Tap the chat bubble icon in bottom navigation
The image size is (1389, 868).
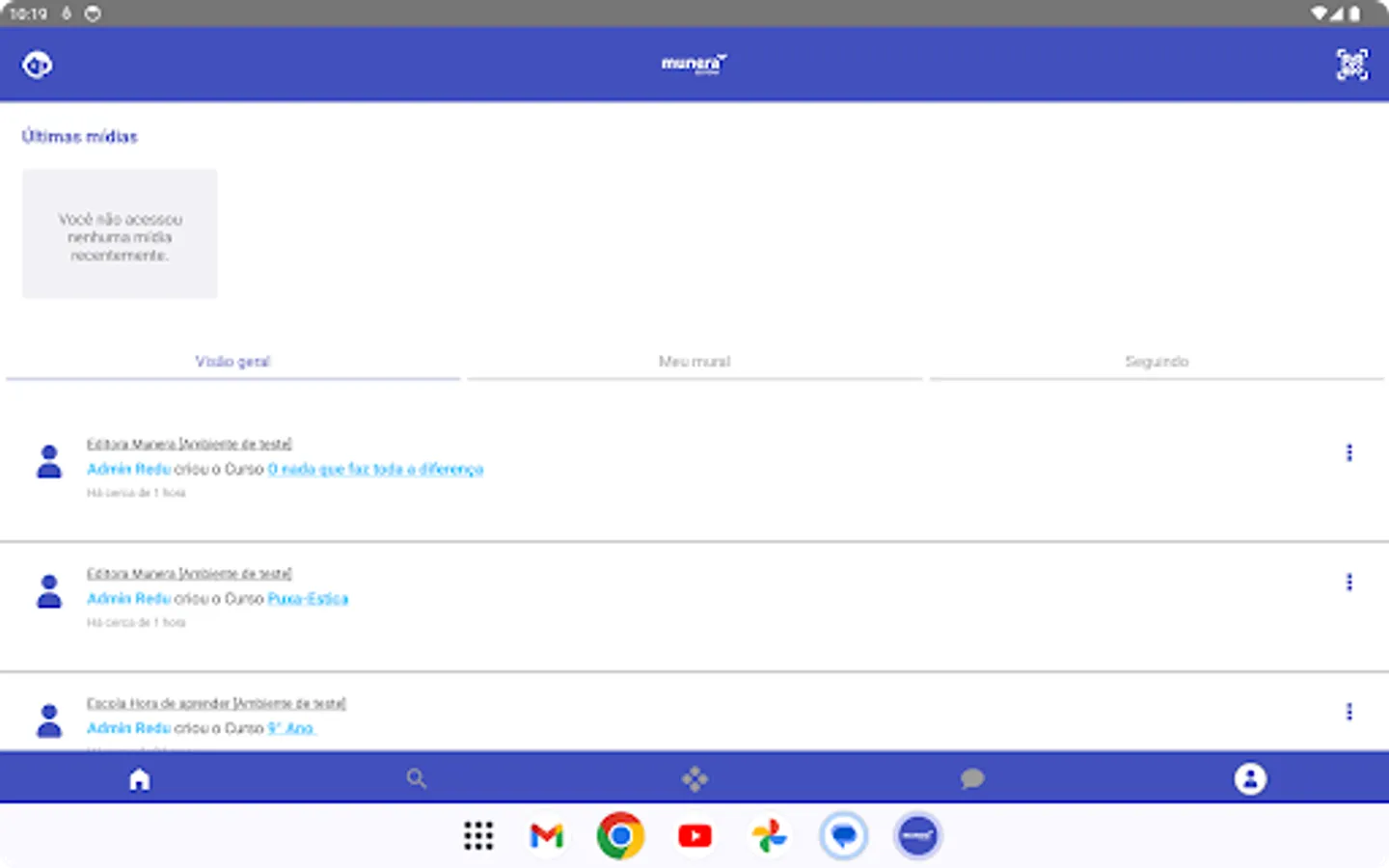click(x=972, y=777)
